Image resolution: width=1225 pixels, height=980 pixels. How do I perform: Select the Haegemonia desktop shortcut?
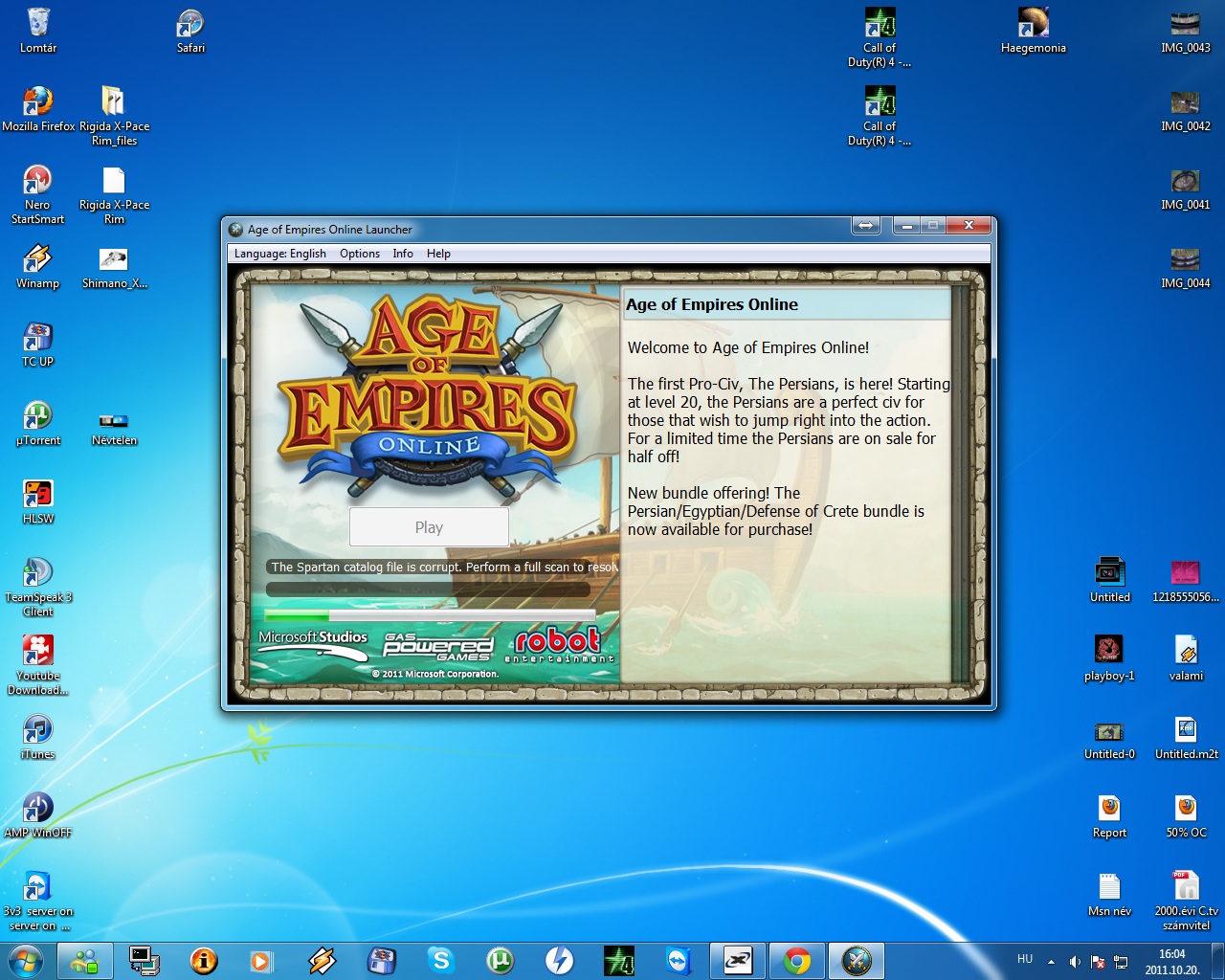[1033, 30]
